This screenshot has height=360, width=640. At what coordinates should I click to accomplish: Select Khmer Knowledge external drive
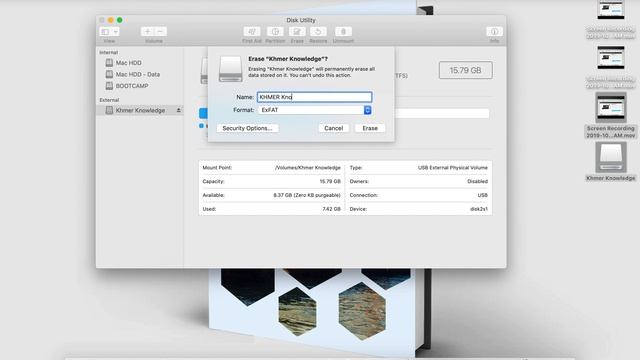pos(140,110)
